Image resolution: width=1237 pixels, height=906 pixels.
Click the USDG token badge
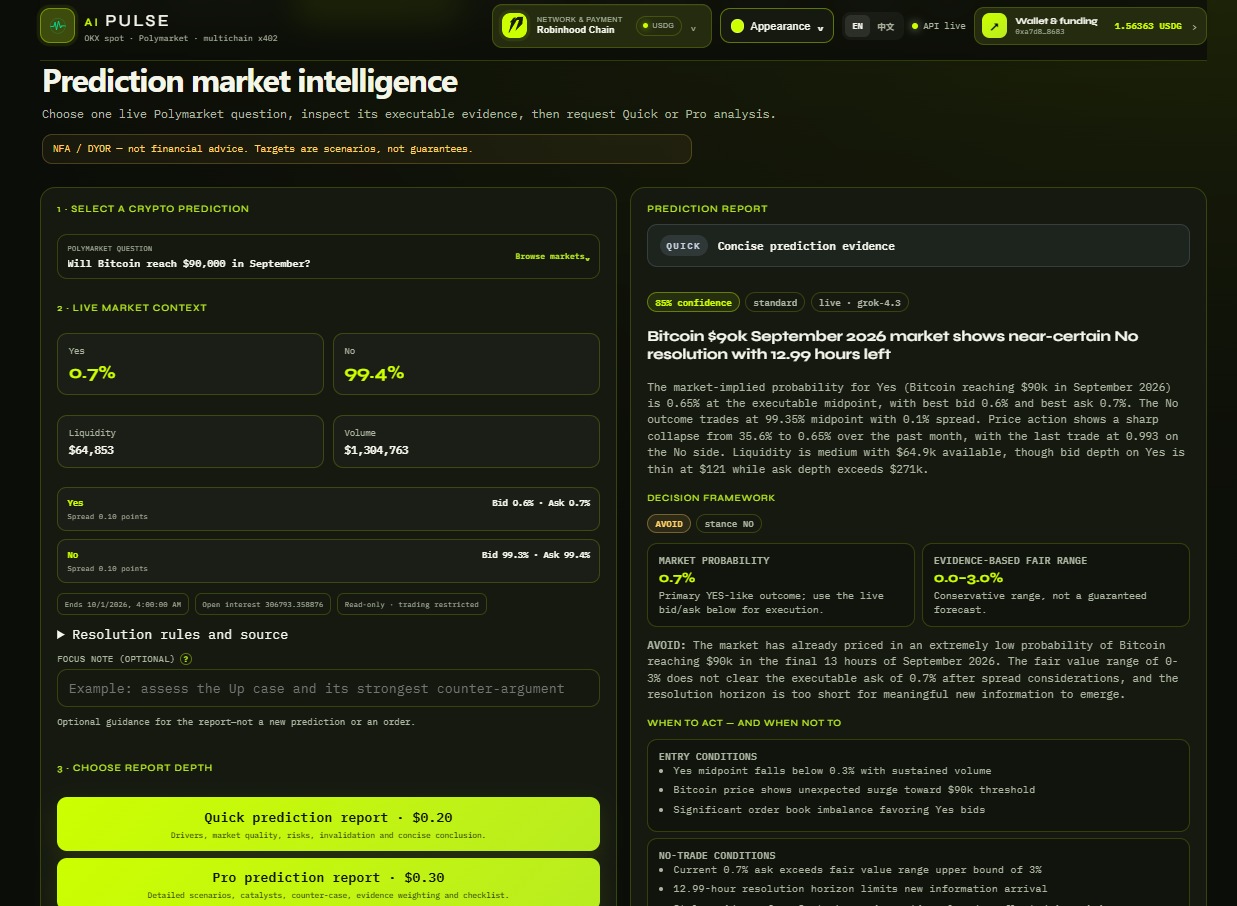point(658,26)
